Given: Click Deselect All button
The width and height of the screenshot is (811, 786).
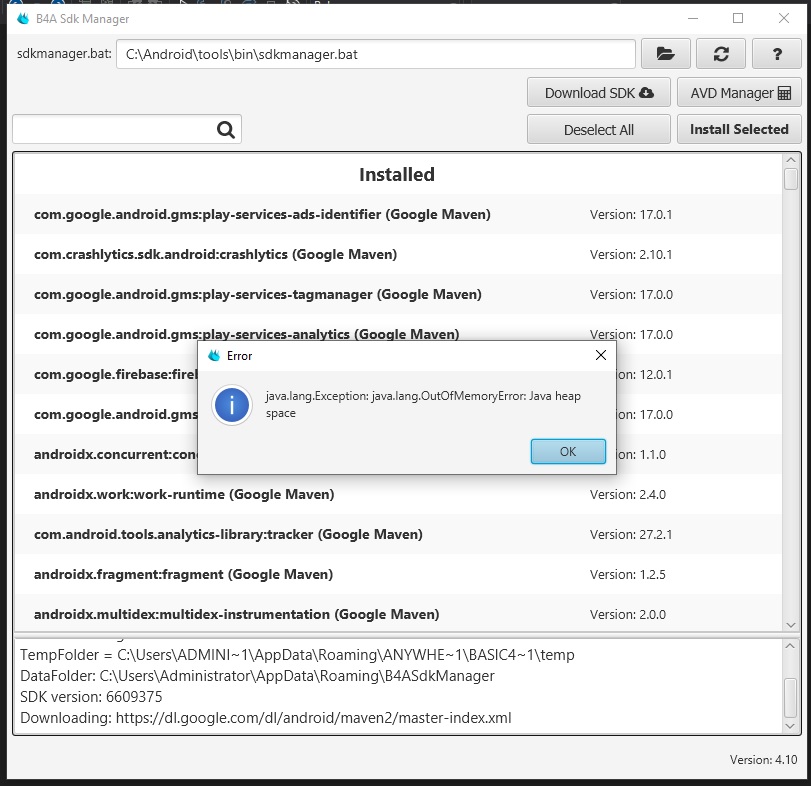Looking at the screenshot, I should point(598,129).
